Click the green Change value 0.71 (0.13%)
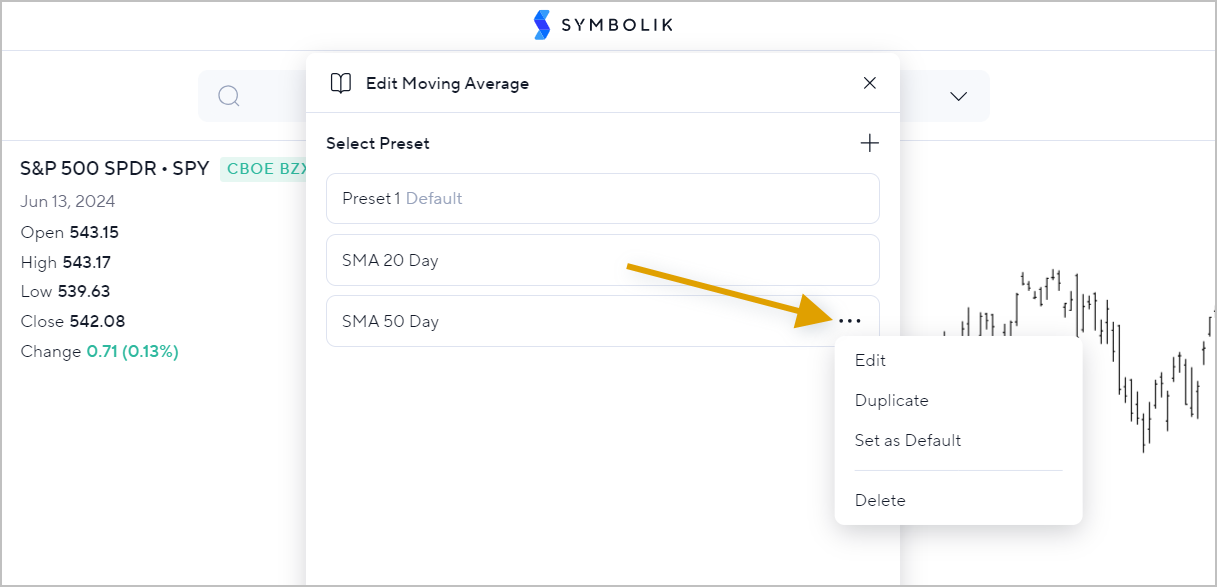This screenshot has height=587, width=1217. [x=132, y=351]
